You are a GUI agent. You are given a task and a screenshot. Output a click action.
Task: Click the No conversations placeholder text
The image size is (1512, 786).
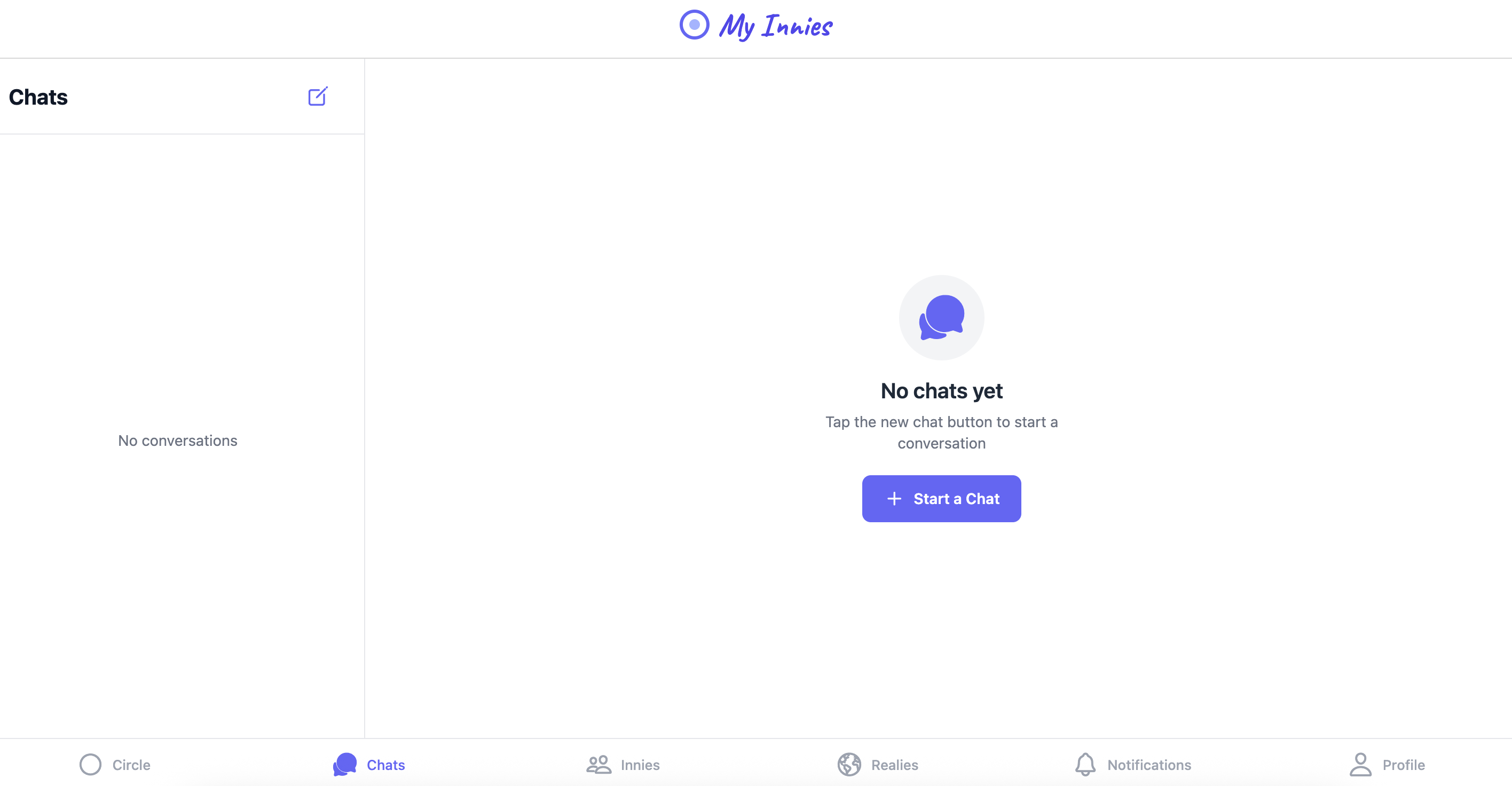pos(178,440)
